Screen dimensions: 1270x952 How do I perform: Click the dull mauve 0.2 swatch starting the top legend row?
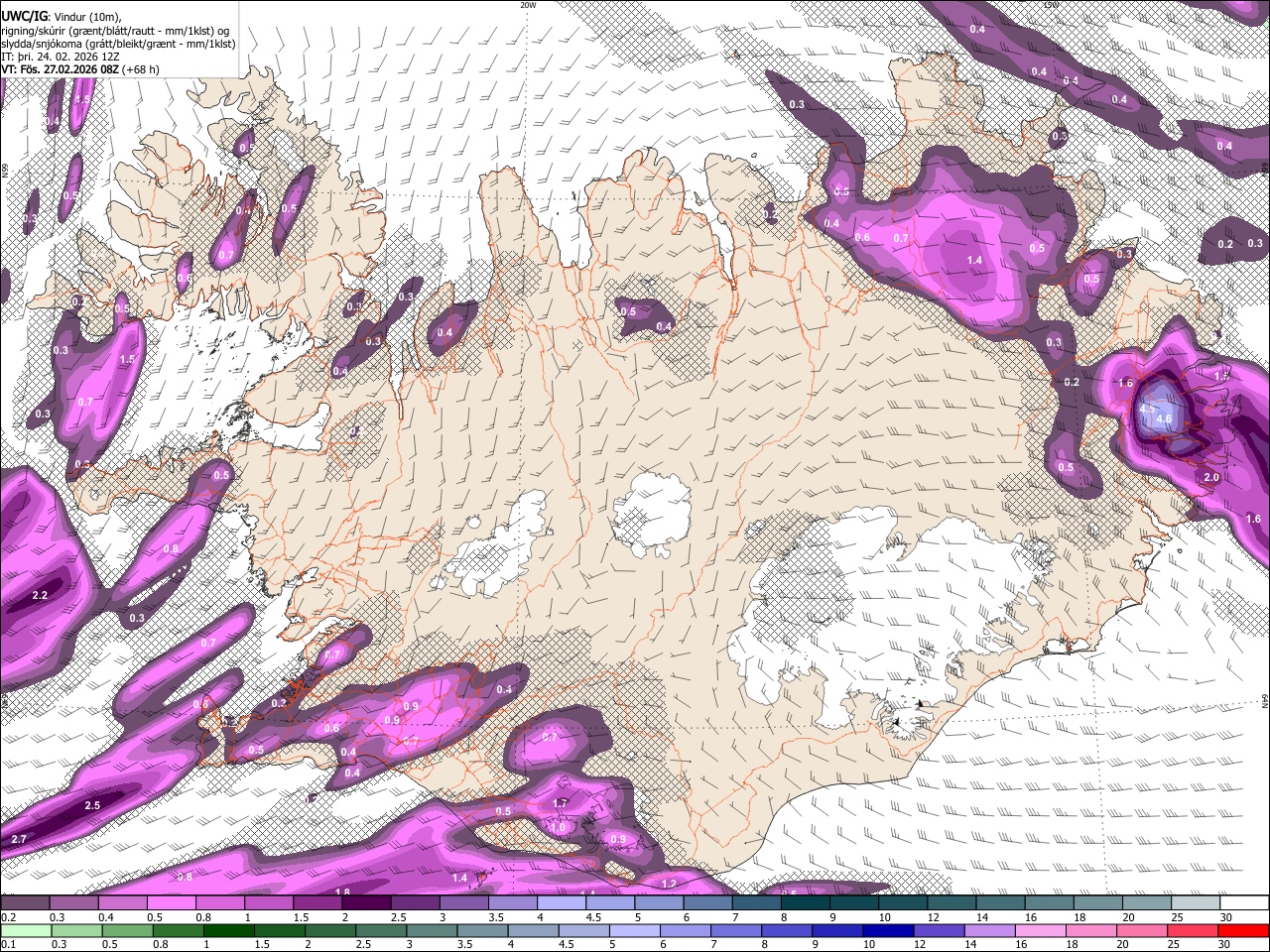24,902
